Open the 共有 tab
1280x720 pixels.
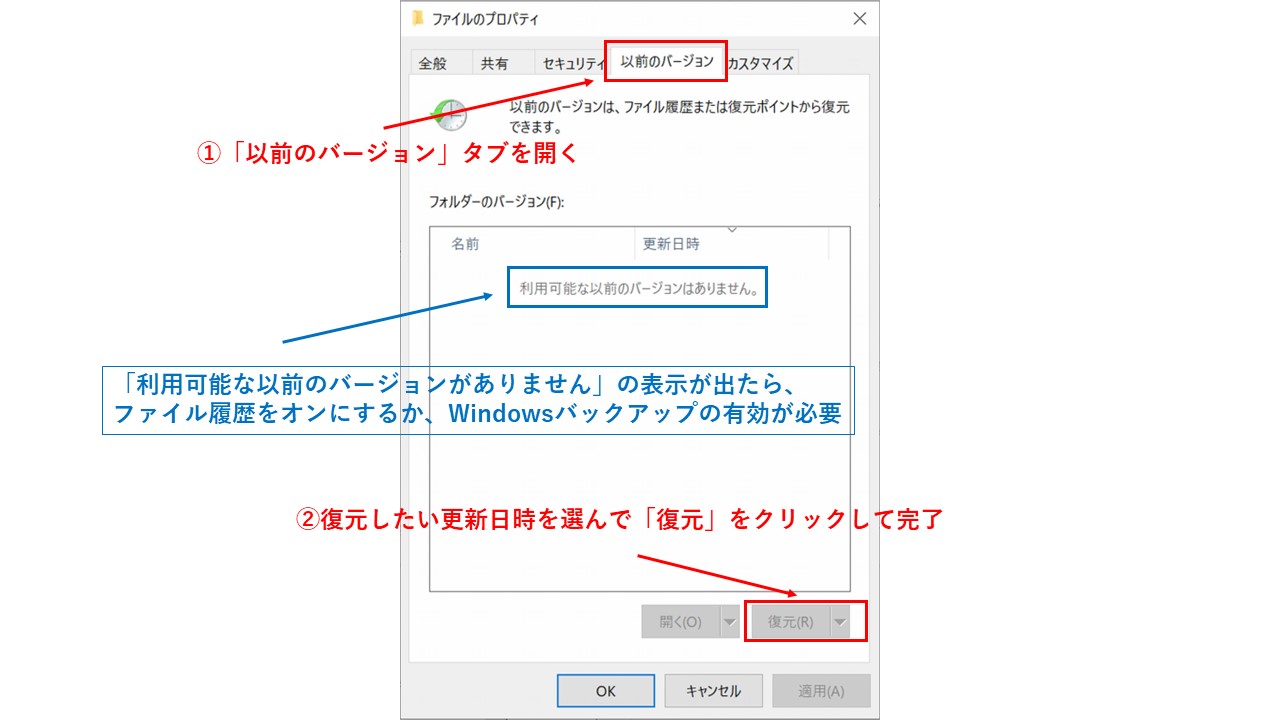494,63
